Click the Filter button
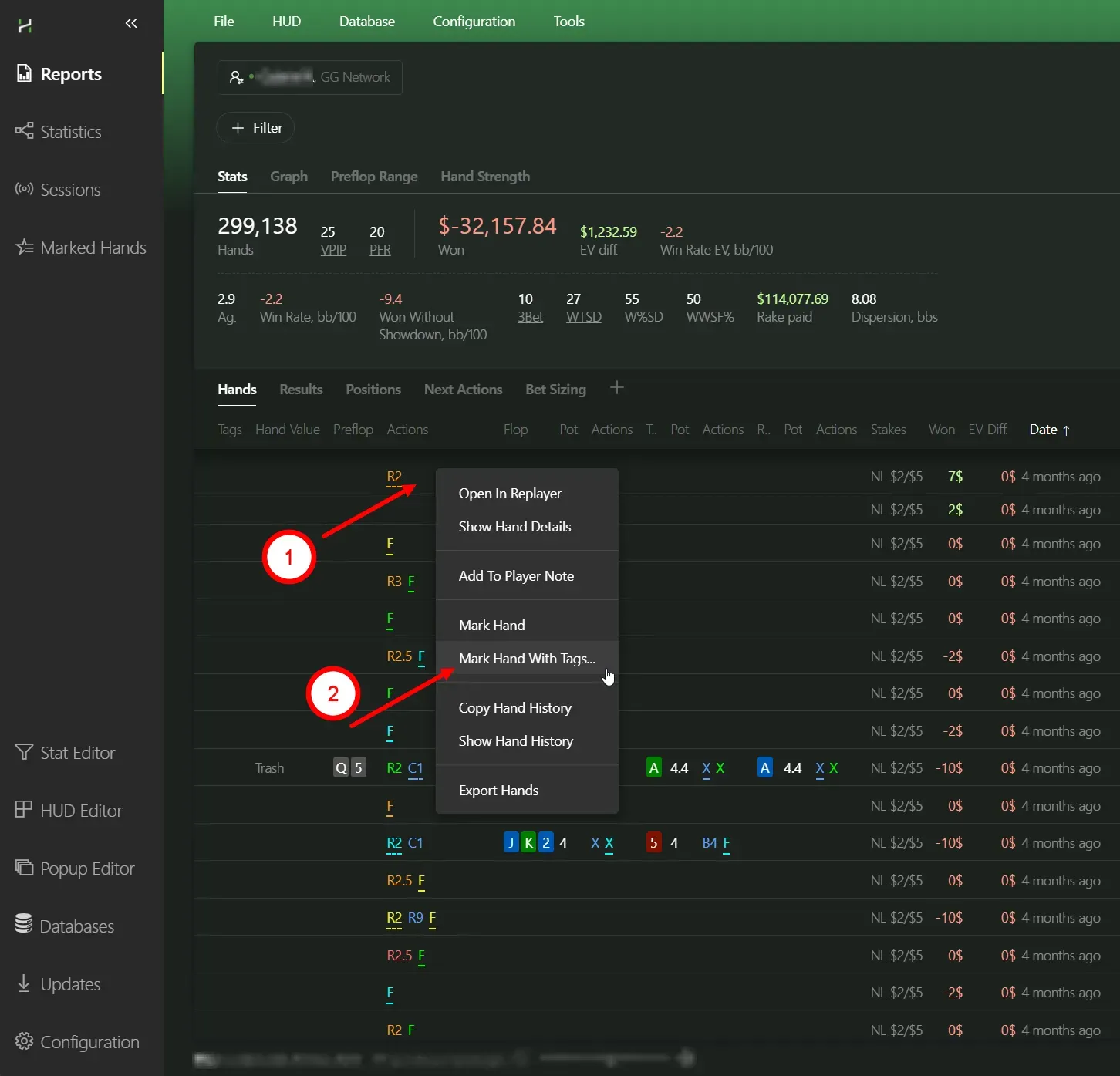Viewport: 1120px width, 1076px height. point(255,128)
